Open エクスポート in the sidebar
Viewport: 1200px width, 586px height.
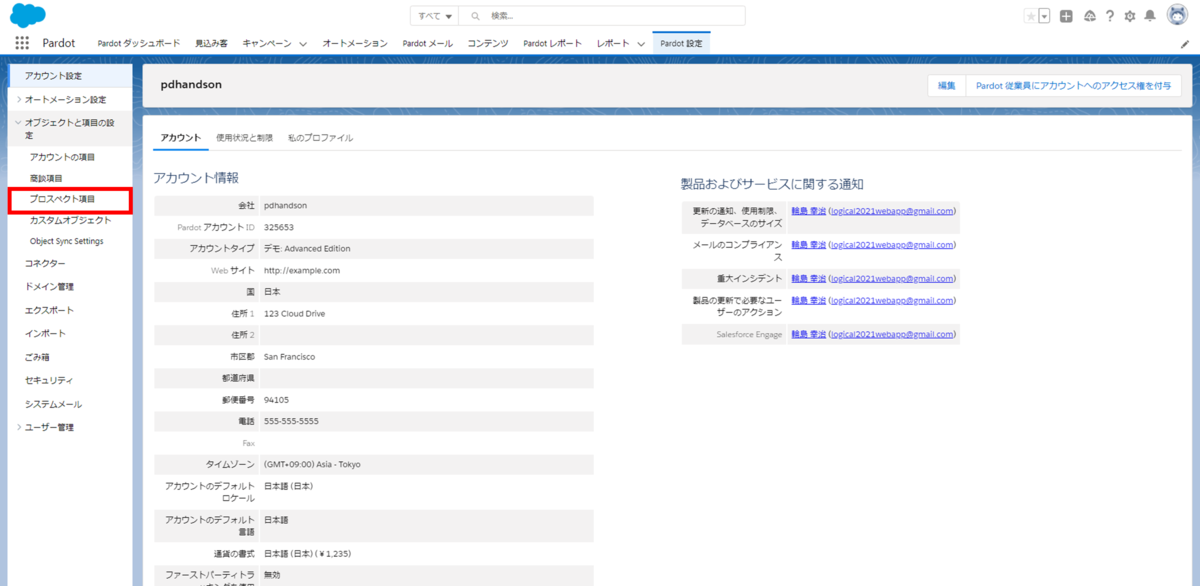click(49, 310)
